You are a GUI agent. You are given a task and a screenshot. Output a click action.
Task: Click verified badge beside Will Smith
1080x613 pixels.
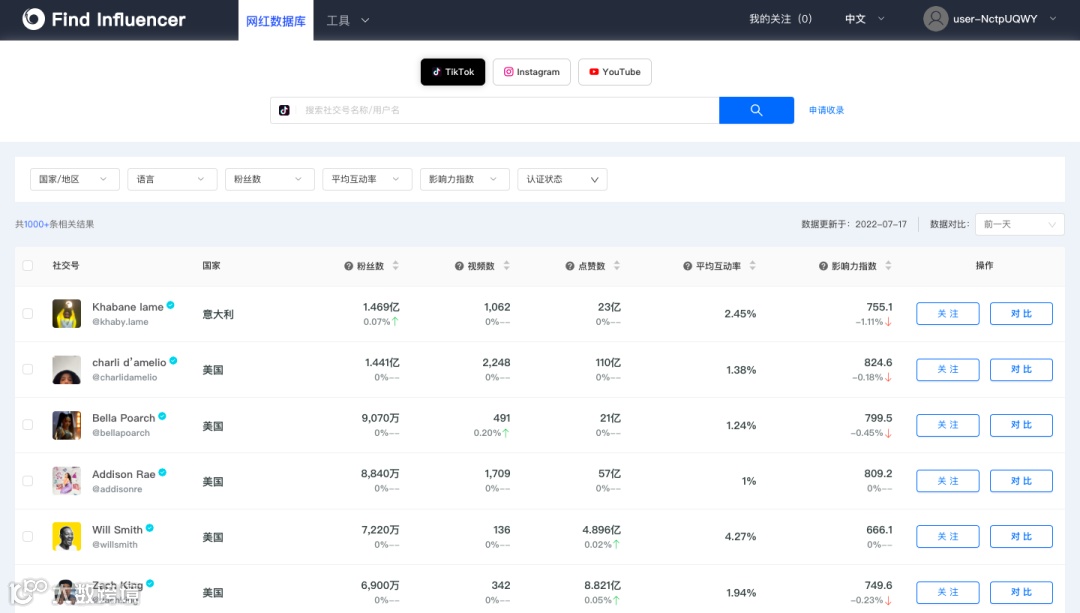[x=149, y=528]
